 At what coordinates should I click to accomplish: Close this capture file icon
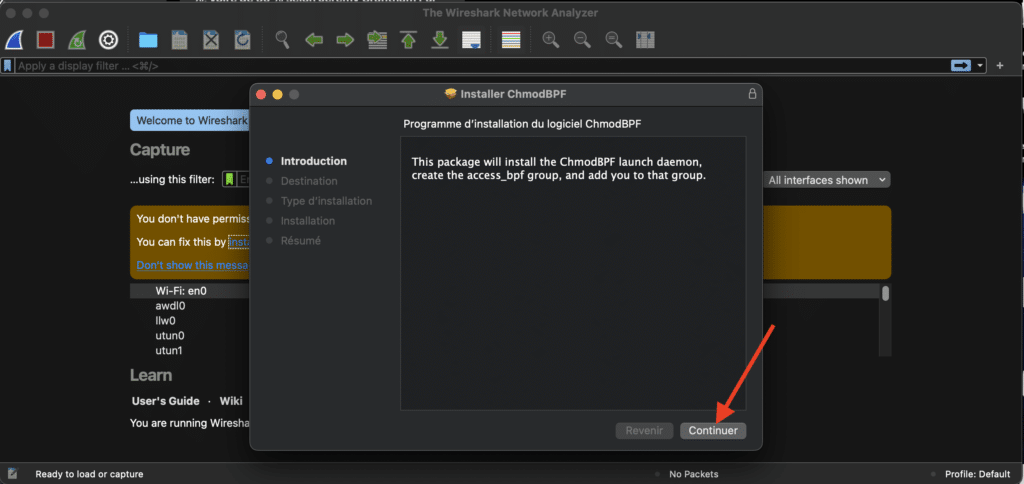pos(211,40)
